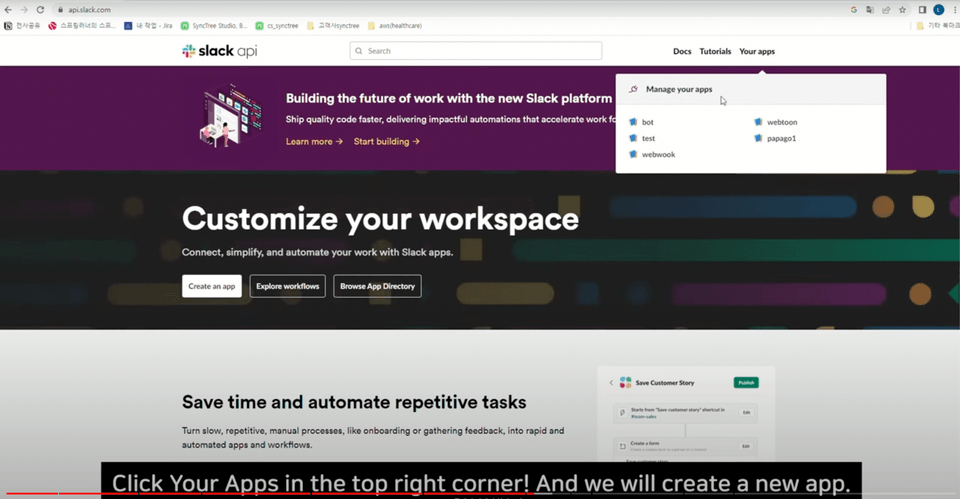Screen dimensions: 960x499
Task: Open the Docs menu item
Action: point(682,51)
